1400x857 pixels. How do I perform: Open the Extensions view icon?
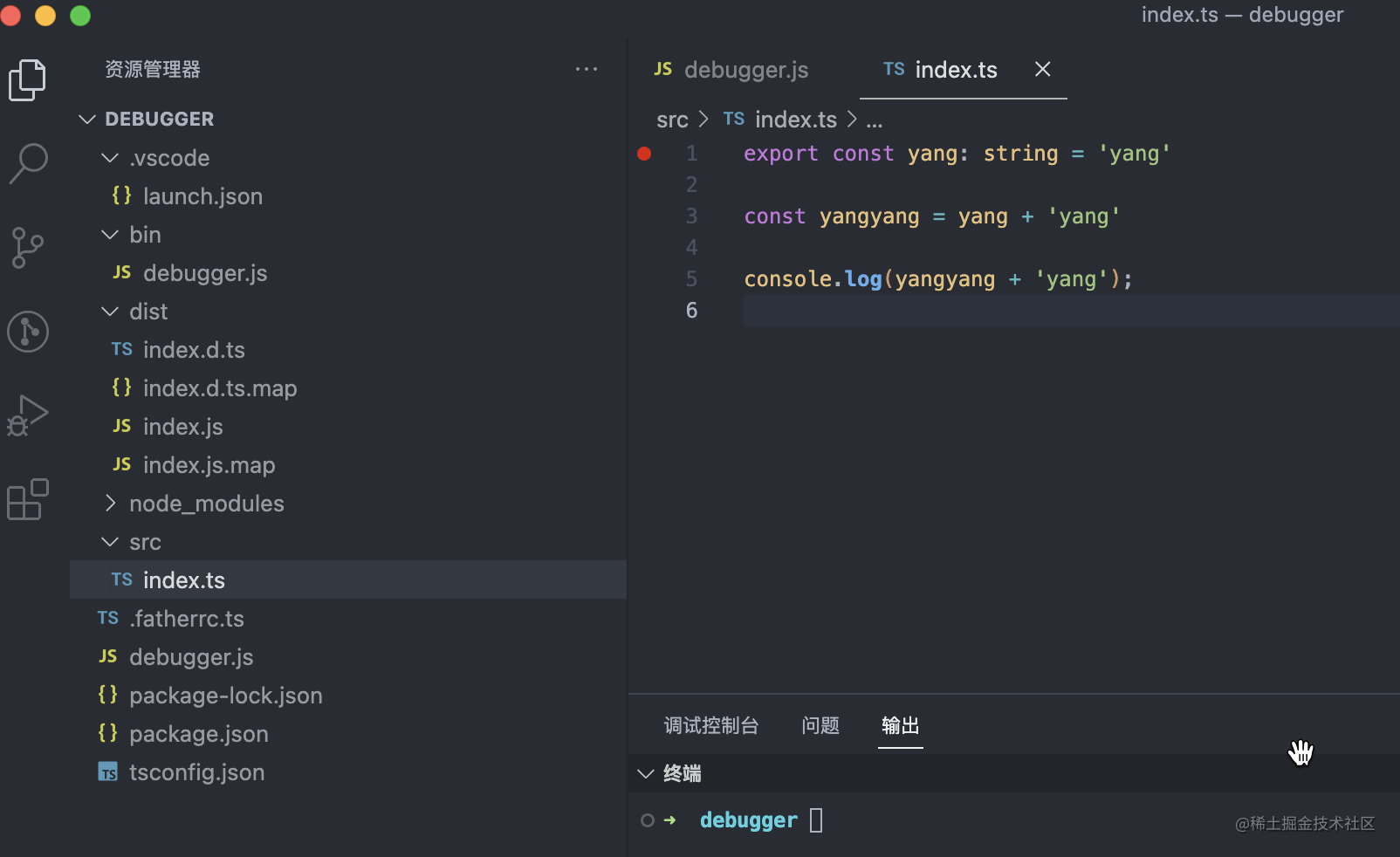28,499
